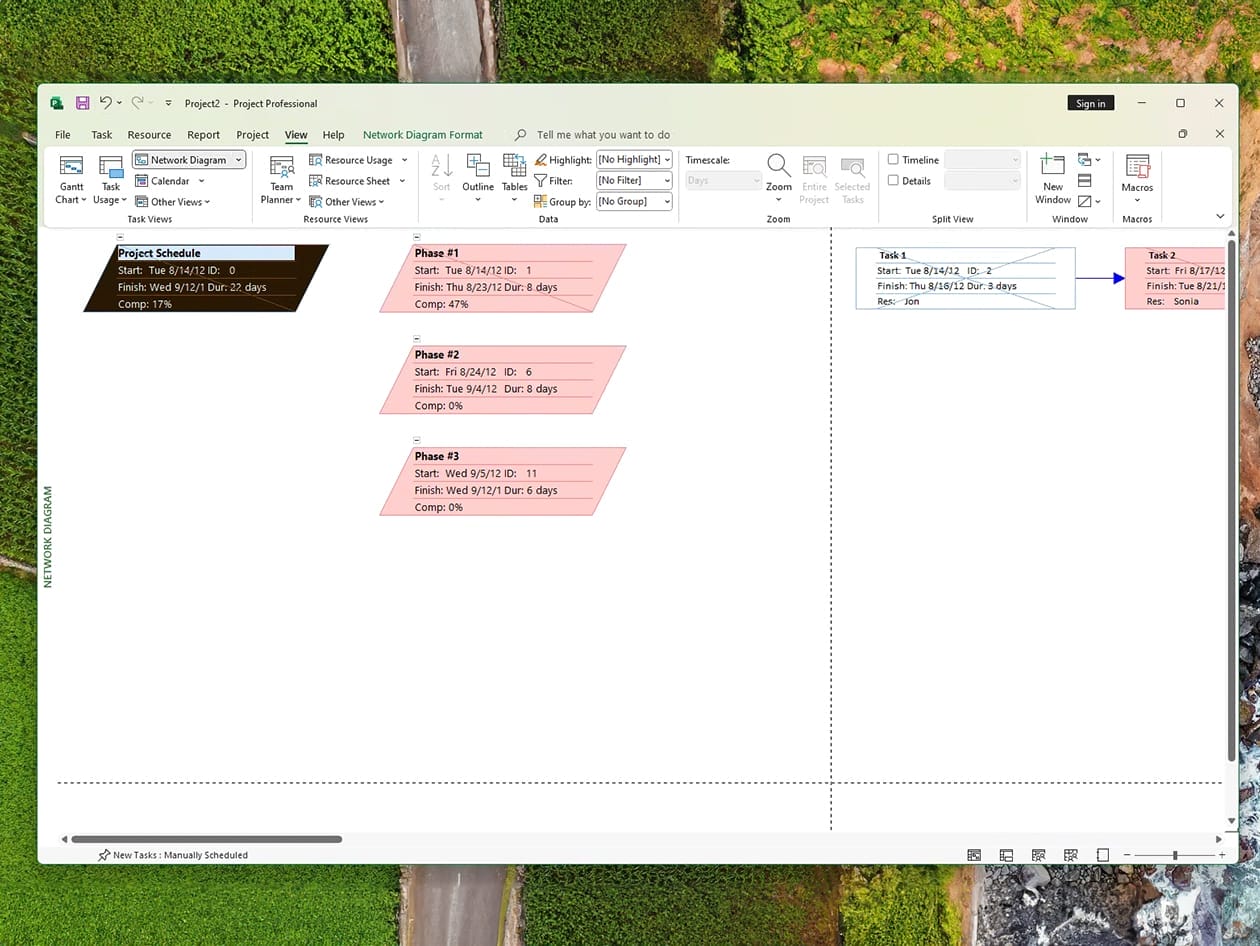The width and height of the screenshot is (1260, 946).
Task: Click the Team Planner icon
Action: point(282,167)
